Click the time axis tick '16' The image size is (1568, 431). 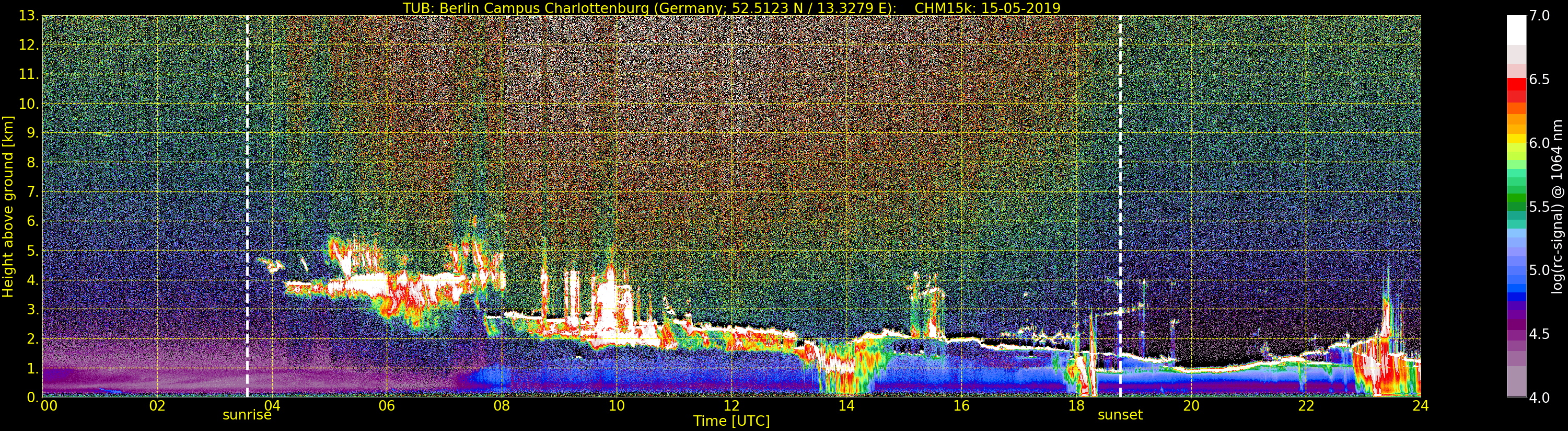(x=961, y=405)
